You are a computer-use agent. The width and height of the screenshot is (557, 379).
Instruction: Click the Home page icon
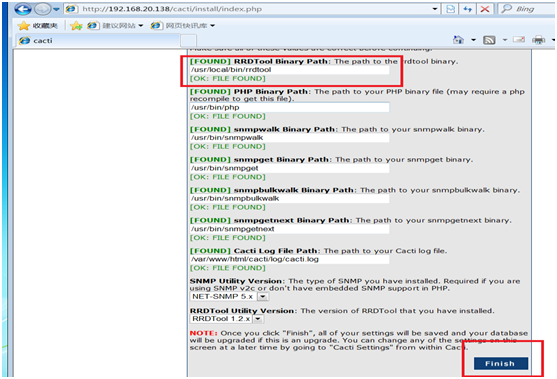[x=458, y=40]
